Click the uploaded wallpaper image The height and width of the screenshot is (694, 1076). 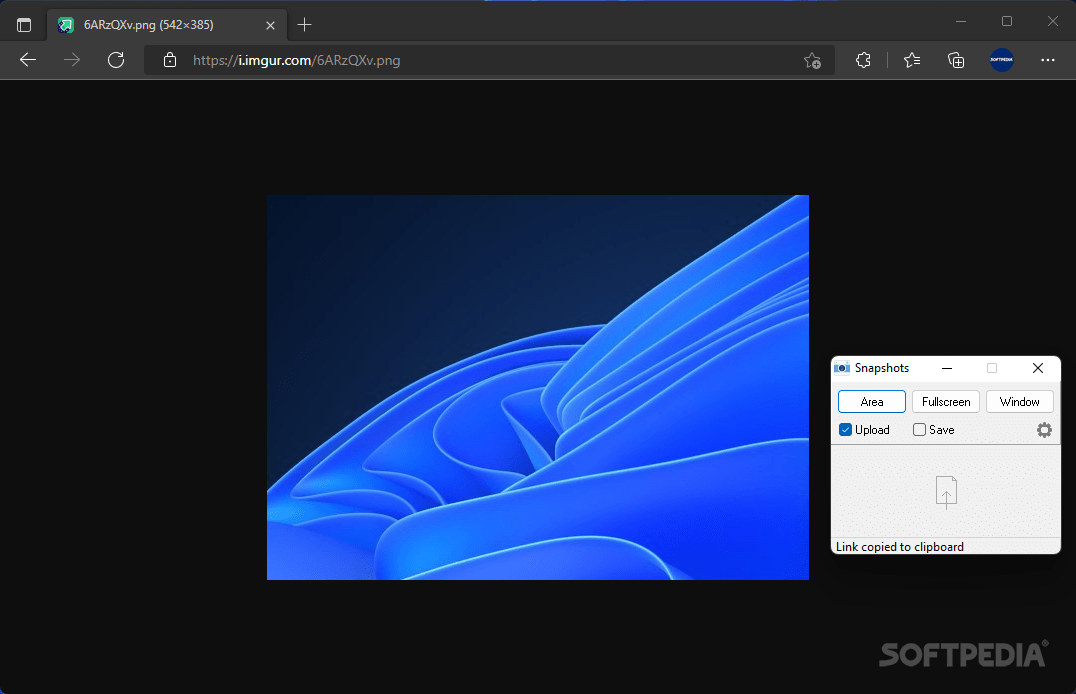[x=538, y=387]
